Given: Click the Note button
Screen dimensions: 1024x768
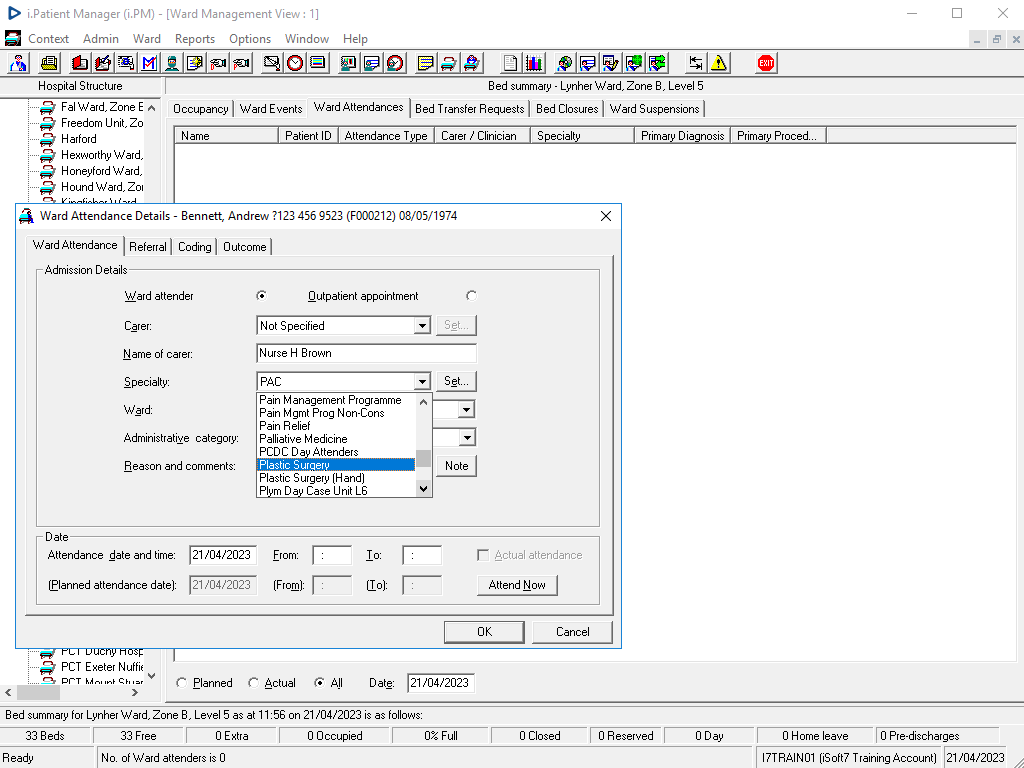Looking at the screenshot, I should (456, 466).
